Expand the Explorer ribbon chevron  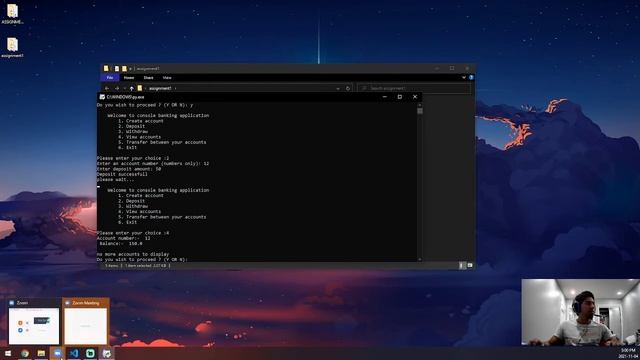(464, 78)
